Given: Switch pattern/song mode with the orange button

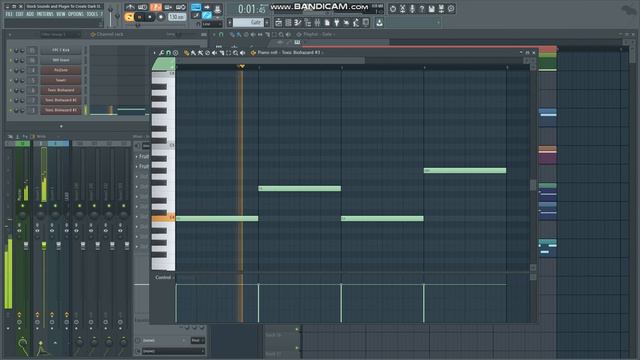Looking at the screenshot, I should (x=129, y=17).
